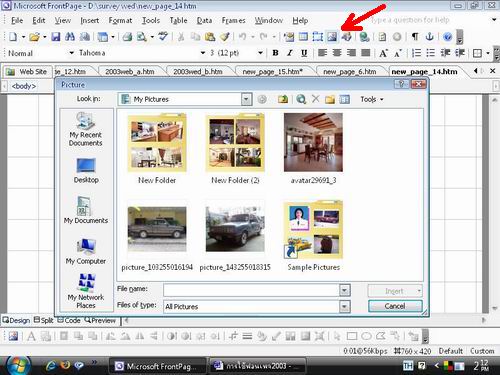Apply Bold formatting
This screenshot has width=500, height=375.
pyautogui.click(x=275, y=53)
